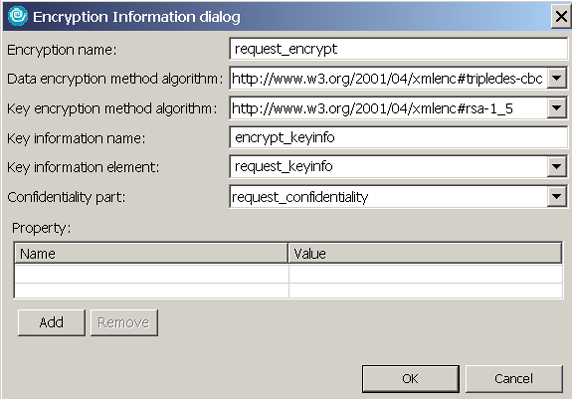Open the Key information element dropdown arrow
Image resolution: width=572 pixels, height=399 pixels.
[556, 167]
